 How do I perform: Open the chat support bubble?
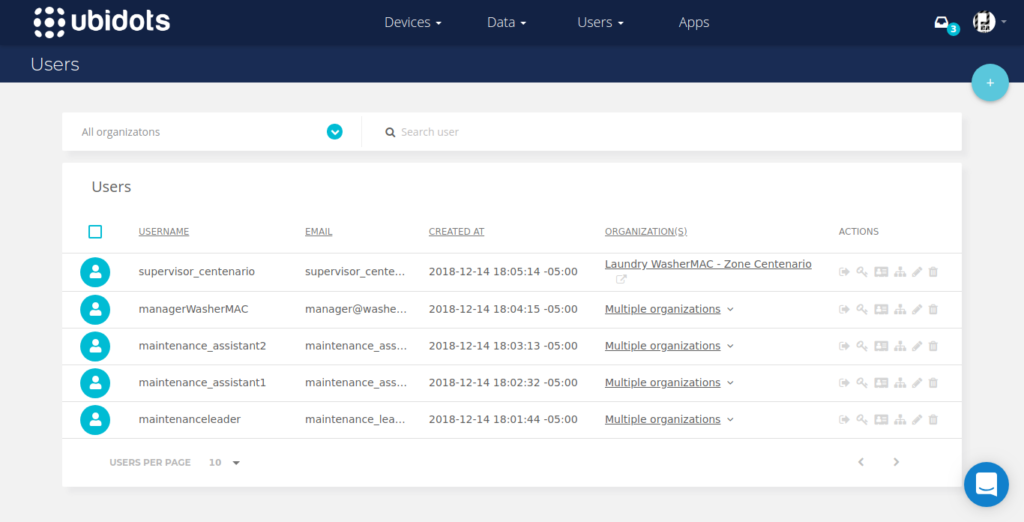986,484
